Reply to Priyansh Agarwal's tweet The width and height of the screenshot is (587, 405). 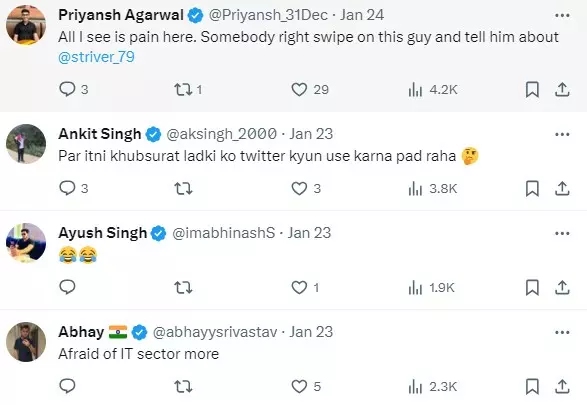(67, 89)
